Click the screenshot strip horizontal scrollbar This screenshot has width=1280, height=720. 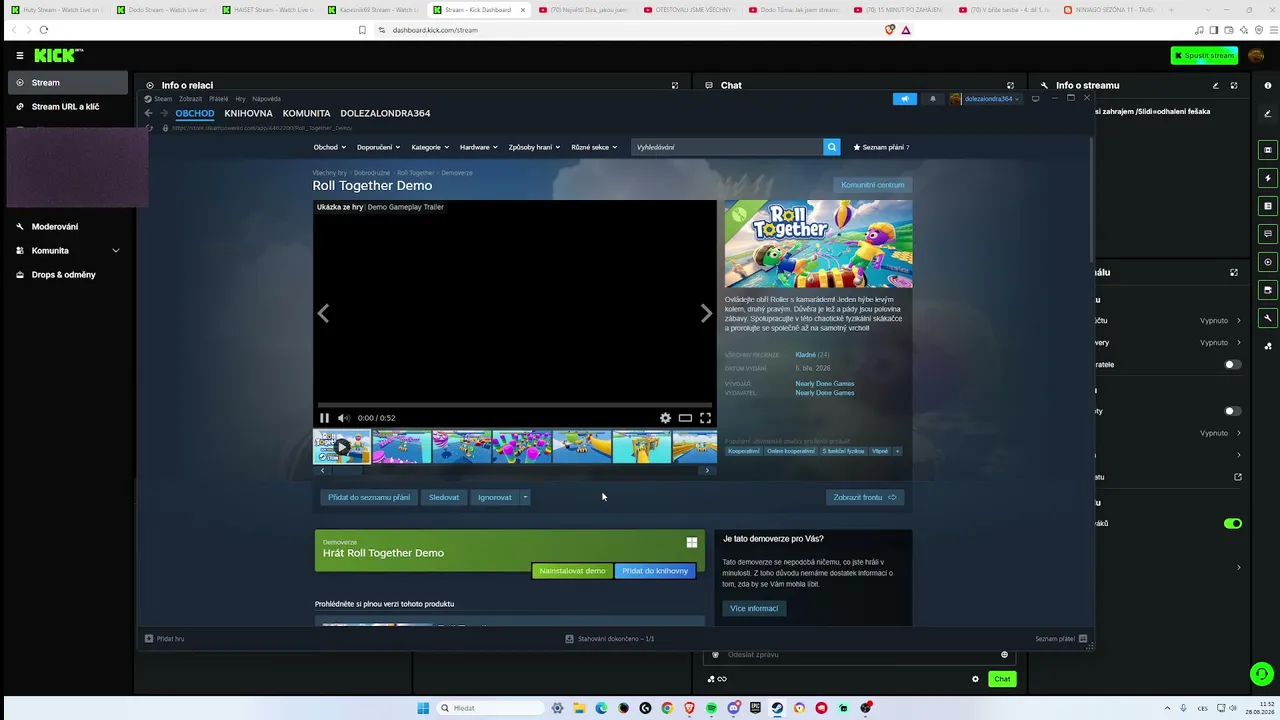click(x=515, y=470)
